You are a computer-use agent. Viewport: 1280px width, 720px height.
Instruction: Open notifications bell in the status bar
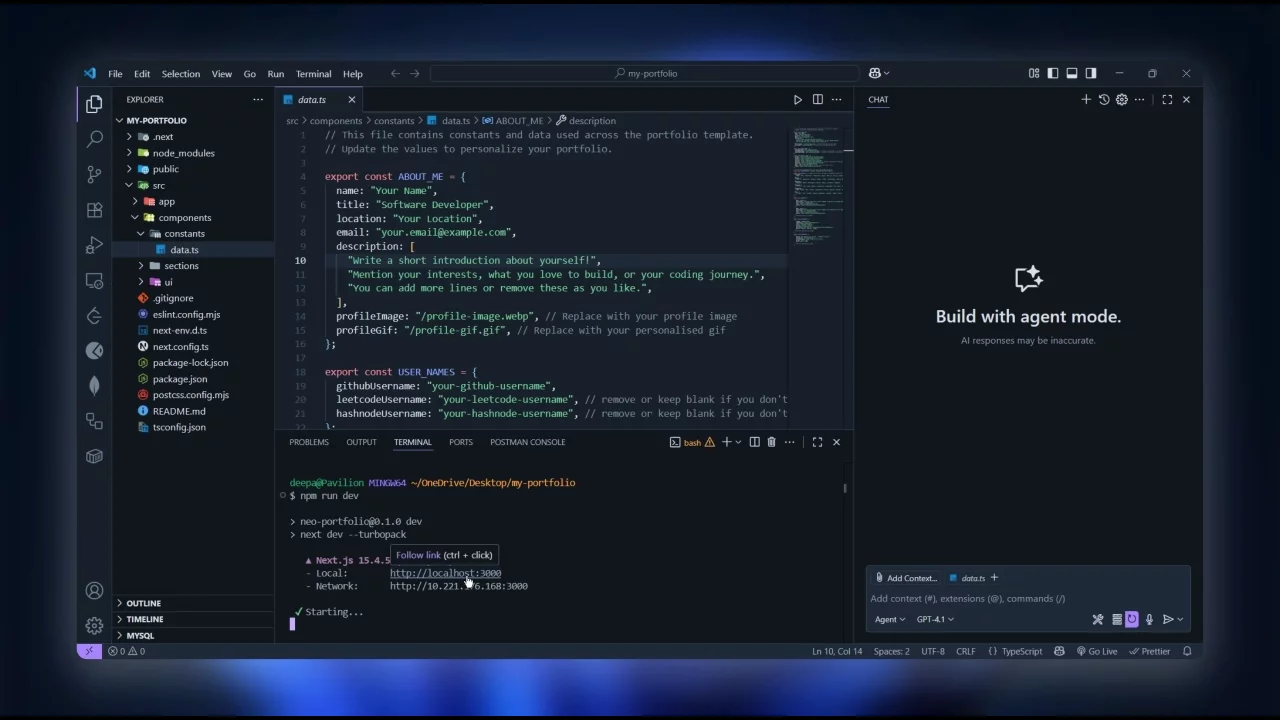pos(1187,651)
